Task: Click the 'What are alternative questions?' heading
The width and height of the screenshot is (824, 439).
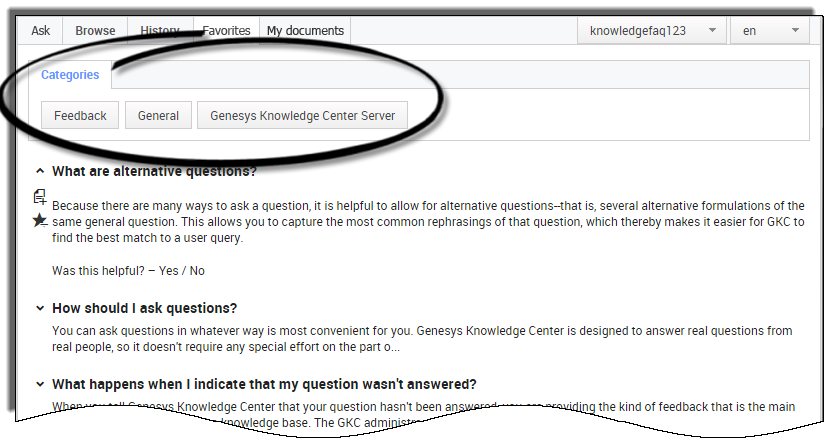Action: point(154,171)
